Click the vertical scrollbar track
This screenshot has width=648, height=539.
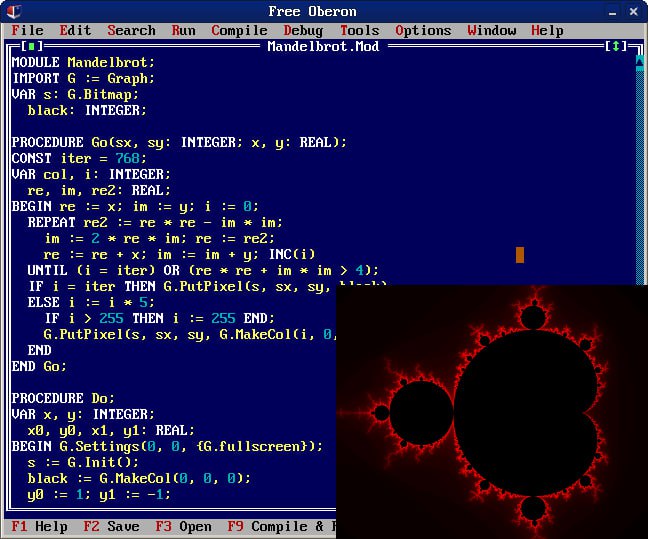tap(640, 180)
